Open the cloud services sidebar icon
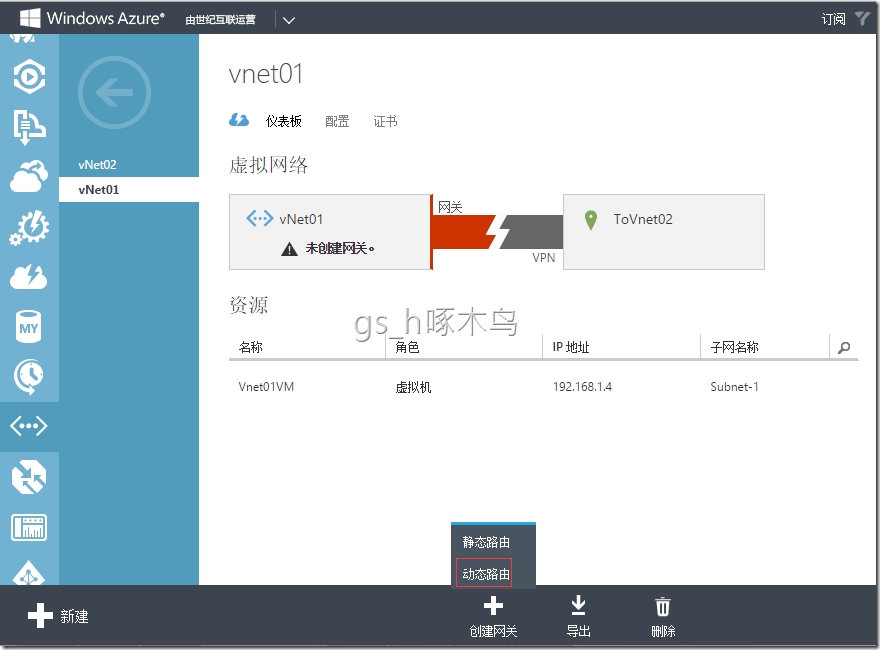The image size is (880, 650). tap(29, 176)
